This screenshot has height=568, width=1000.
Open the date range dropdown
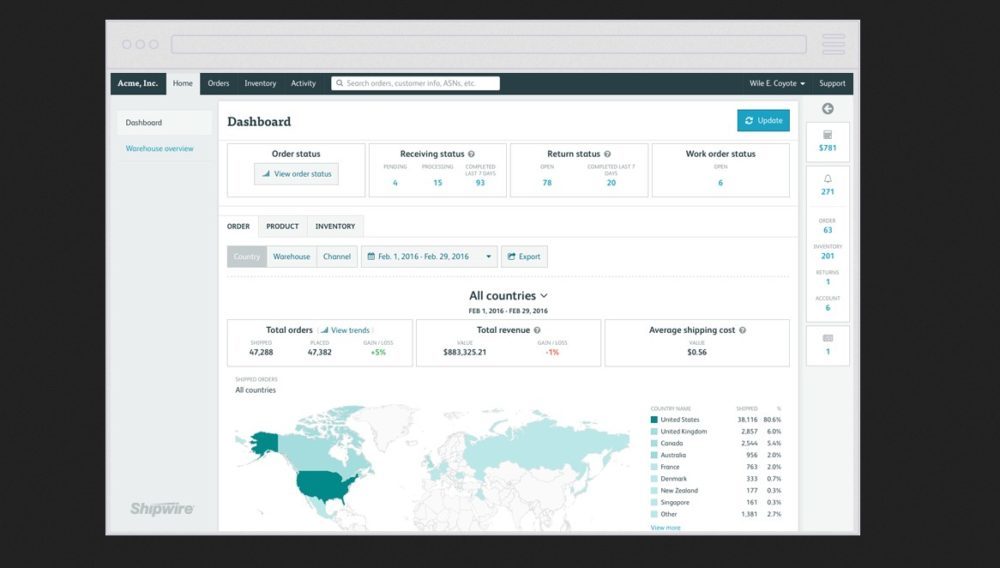[428, 257]
